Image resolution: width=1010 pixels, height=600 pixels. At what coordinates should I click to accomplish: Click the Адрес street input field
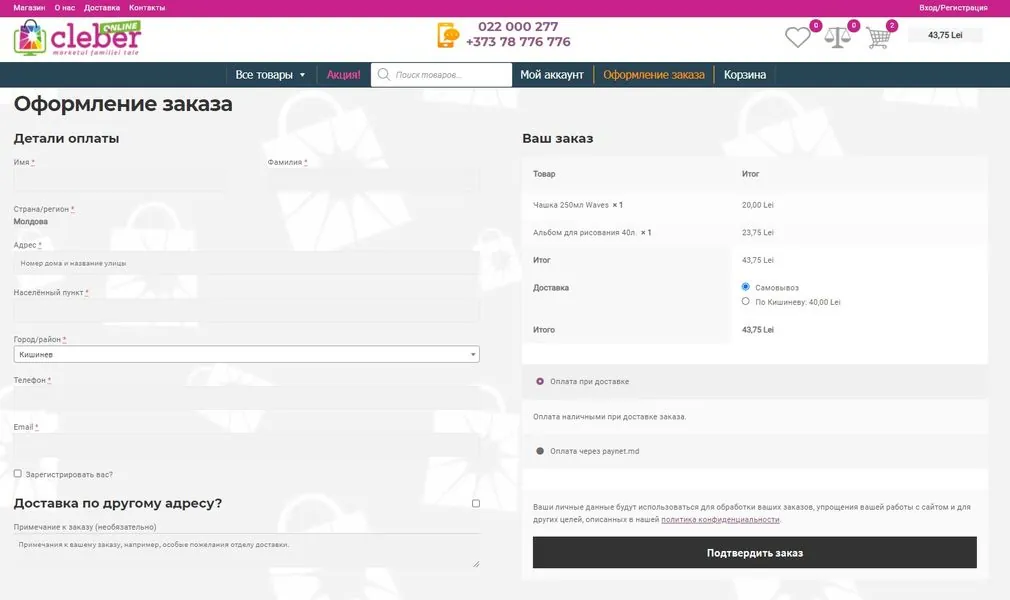(246, 263)
